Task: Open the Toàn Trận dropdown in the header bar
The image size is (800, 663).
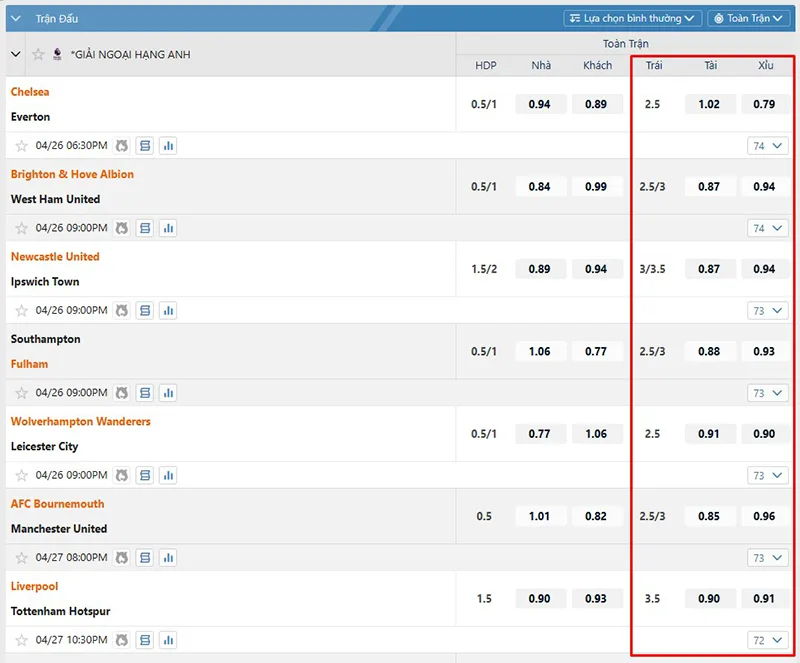Action: coord(749,18)
